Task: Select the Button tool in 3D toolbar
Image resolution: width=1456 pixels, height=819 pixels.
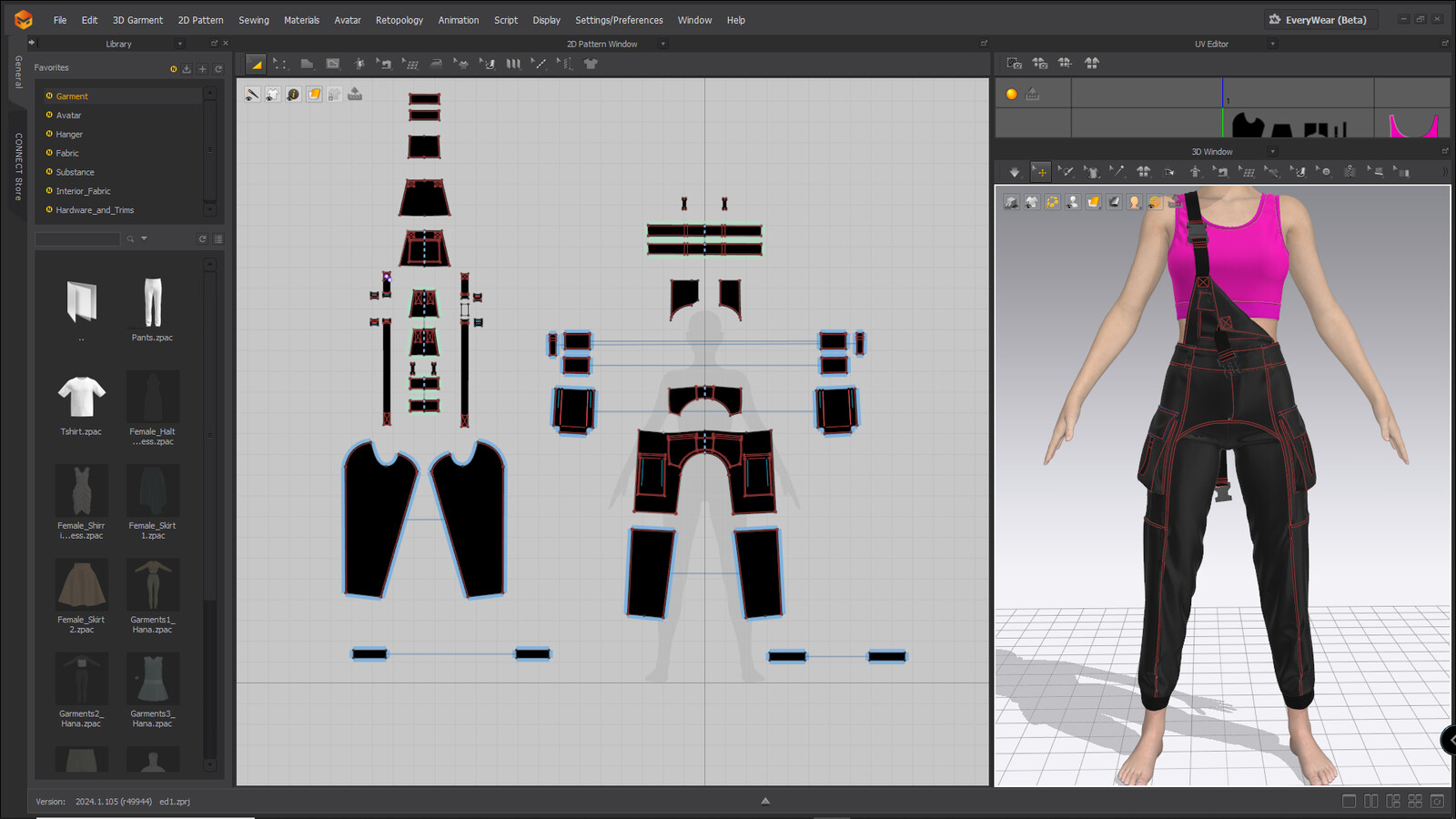Action: coord(1324,171)
